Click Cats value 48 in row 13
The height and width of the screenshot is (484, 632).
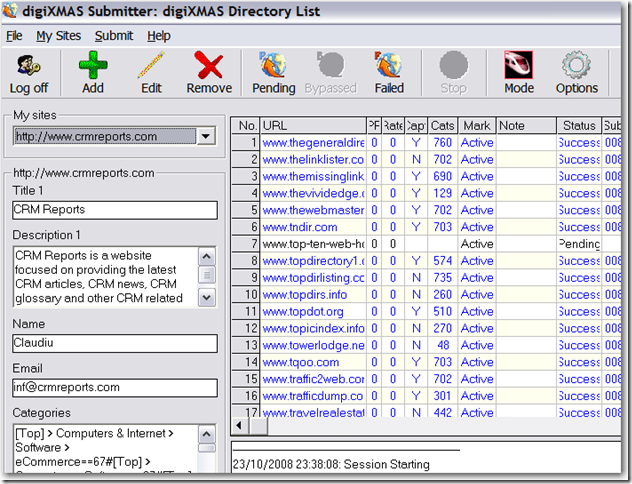[x=443, y=346]
